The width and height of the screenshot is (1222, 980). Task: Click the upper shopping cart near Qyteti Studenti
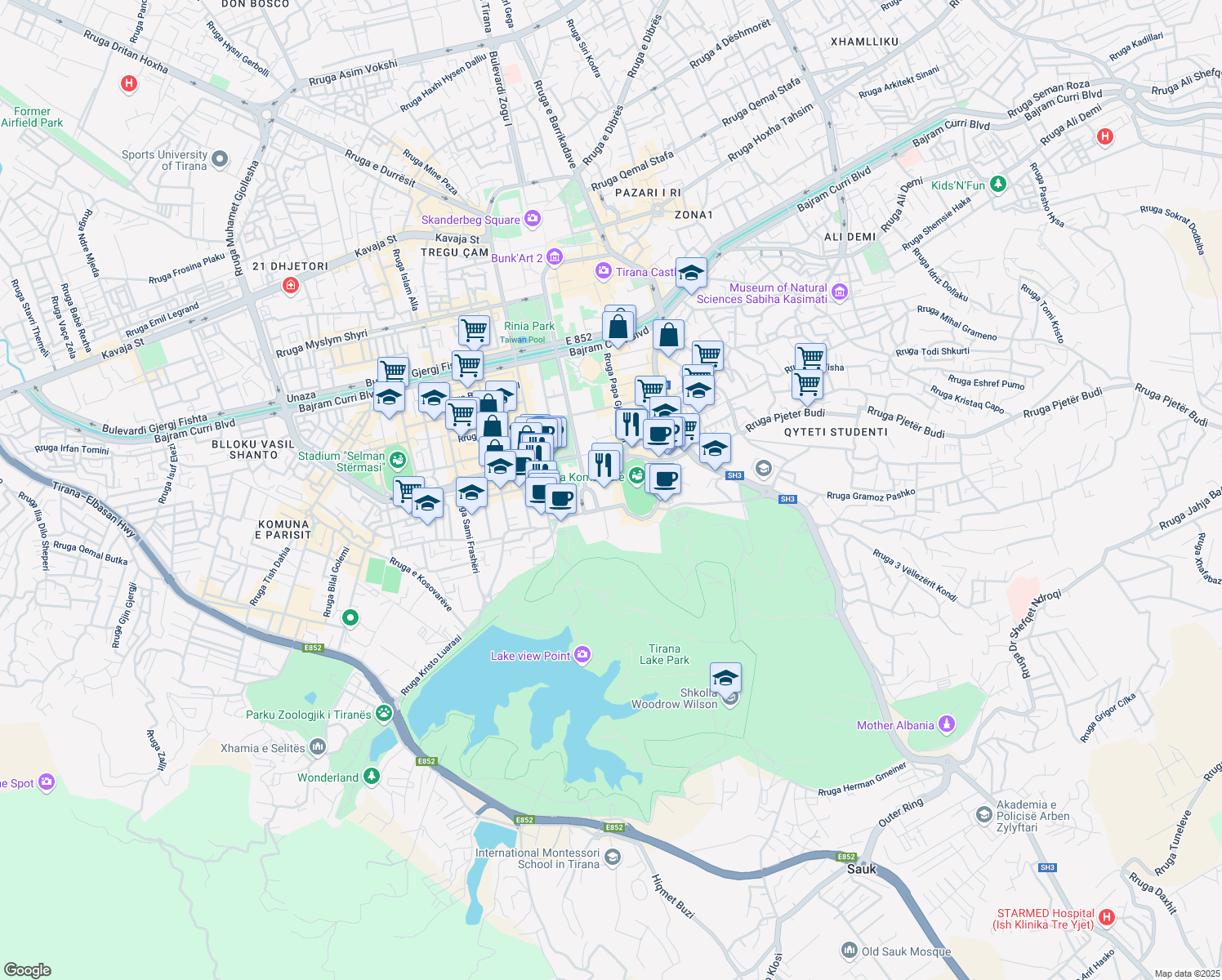click(810, 358)
